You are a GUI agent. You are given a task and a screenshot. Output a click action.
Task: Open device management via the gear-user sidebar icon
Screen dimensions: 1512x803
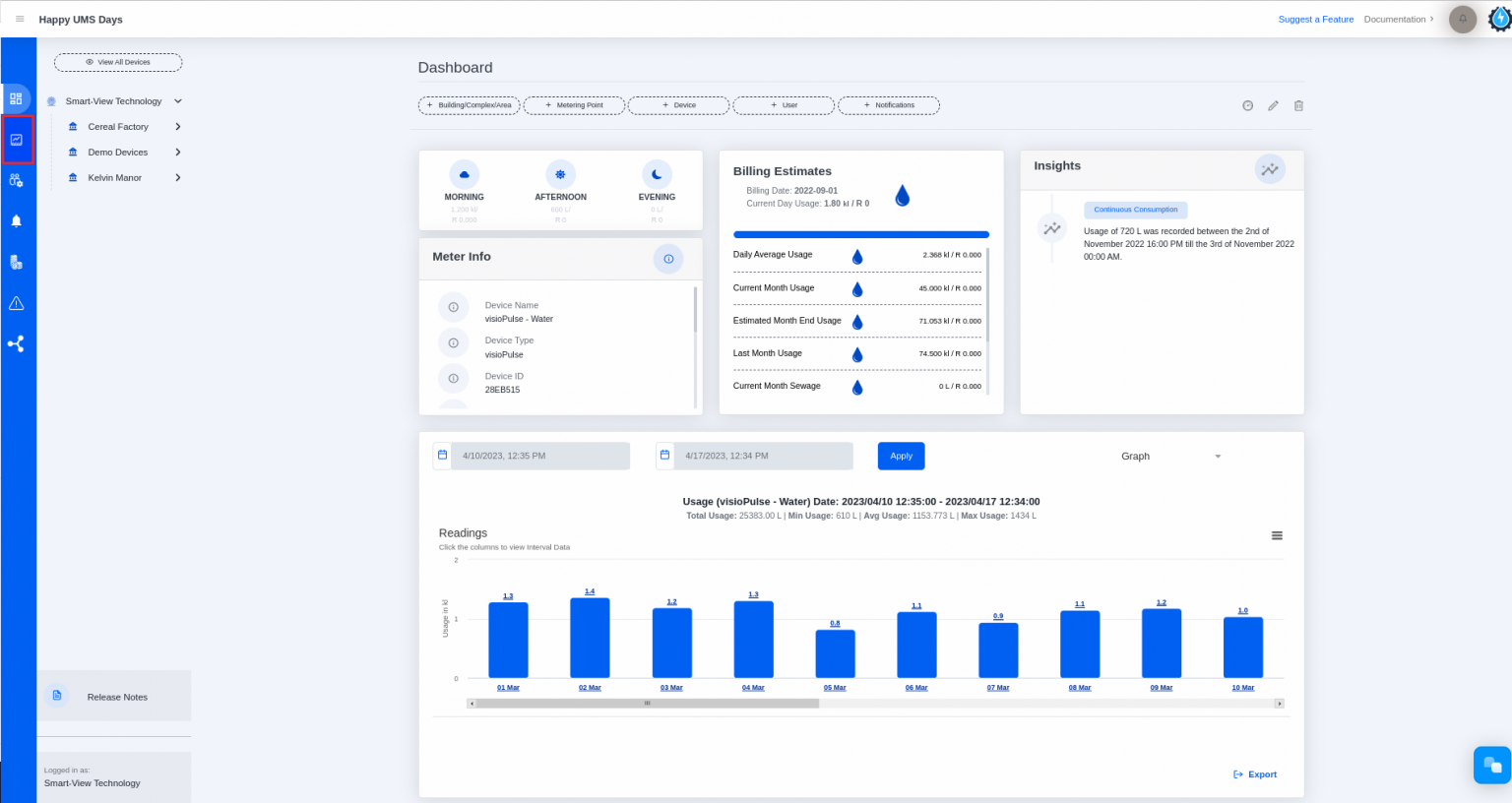coord(18,180)
